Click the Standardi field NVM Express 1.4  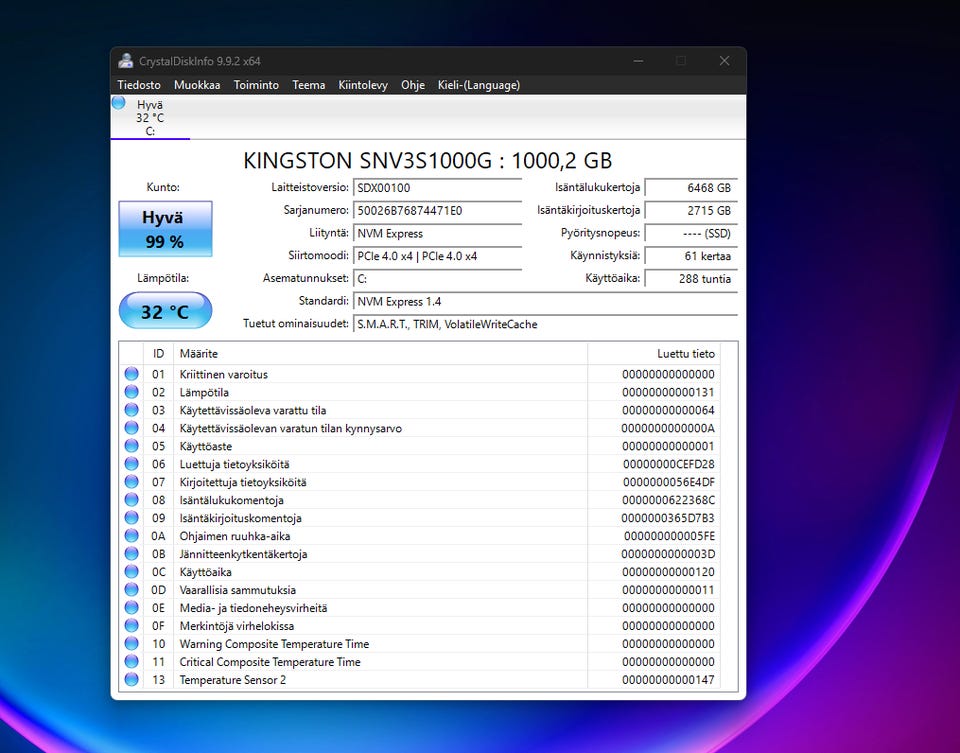click(x=545, y=302)
